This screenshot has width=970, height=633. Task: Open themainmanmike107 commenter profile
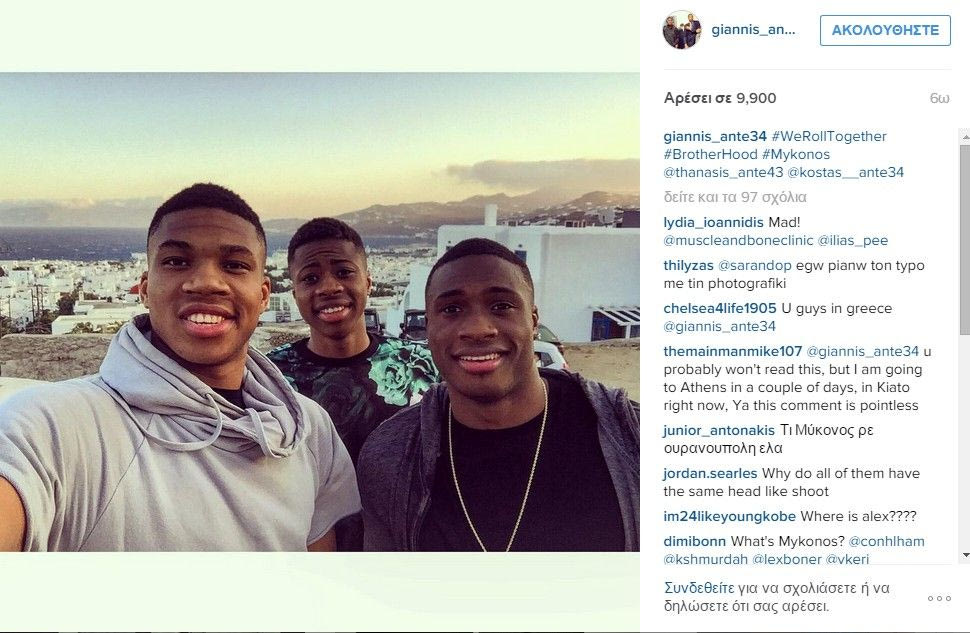[x=732, y=351]
